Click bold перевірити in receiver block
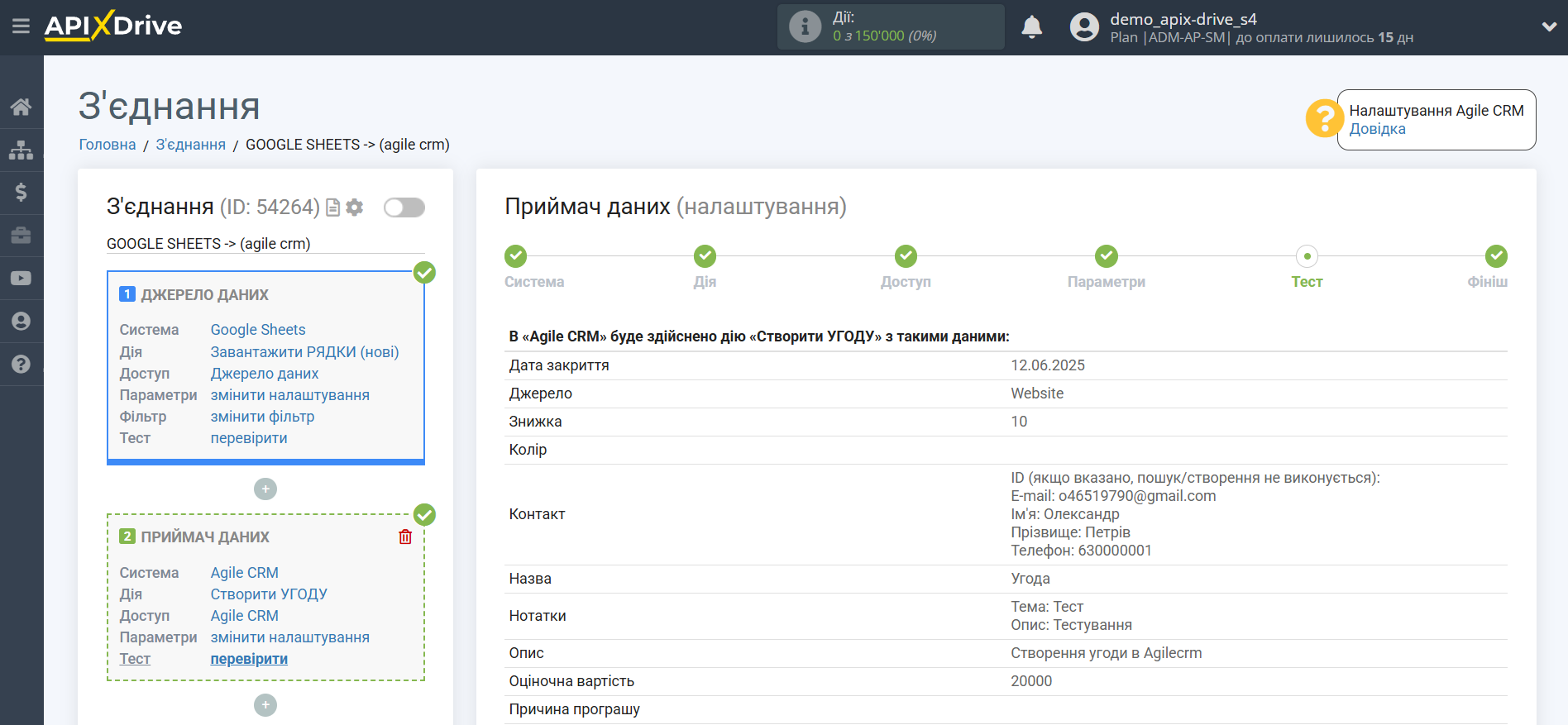 click(x=249, y=659)
